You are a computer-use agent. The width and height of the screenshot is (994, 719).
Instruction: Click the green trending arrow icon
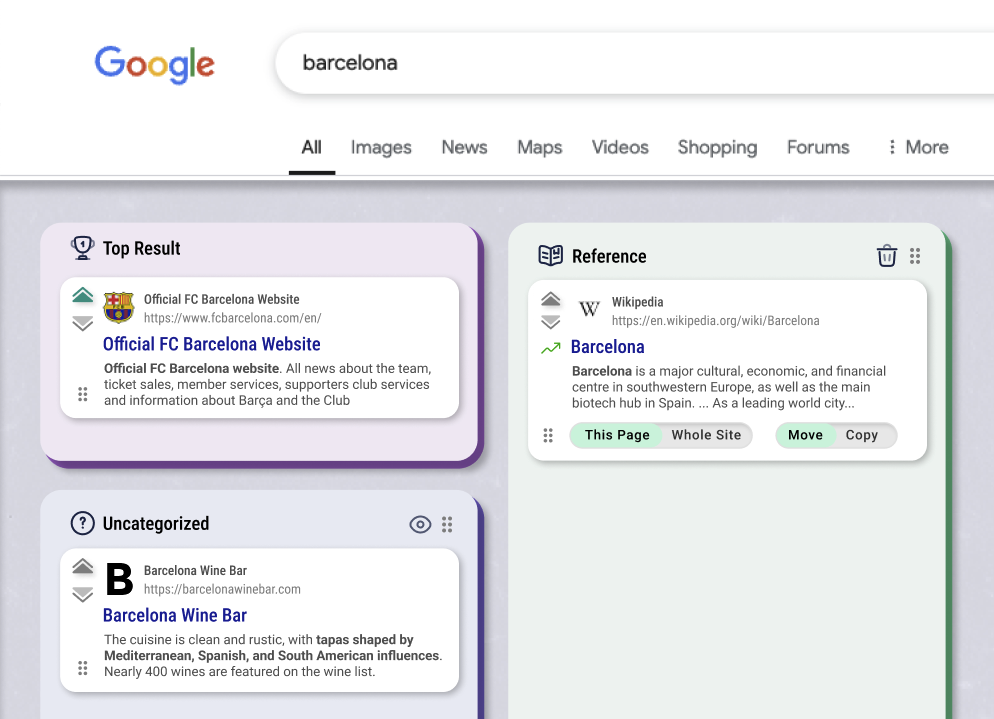550,348
